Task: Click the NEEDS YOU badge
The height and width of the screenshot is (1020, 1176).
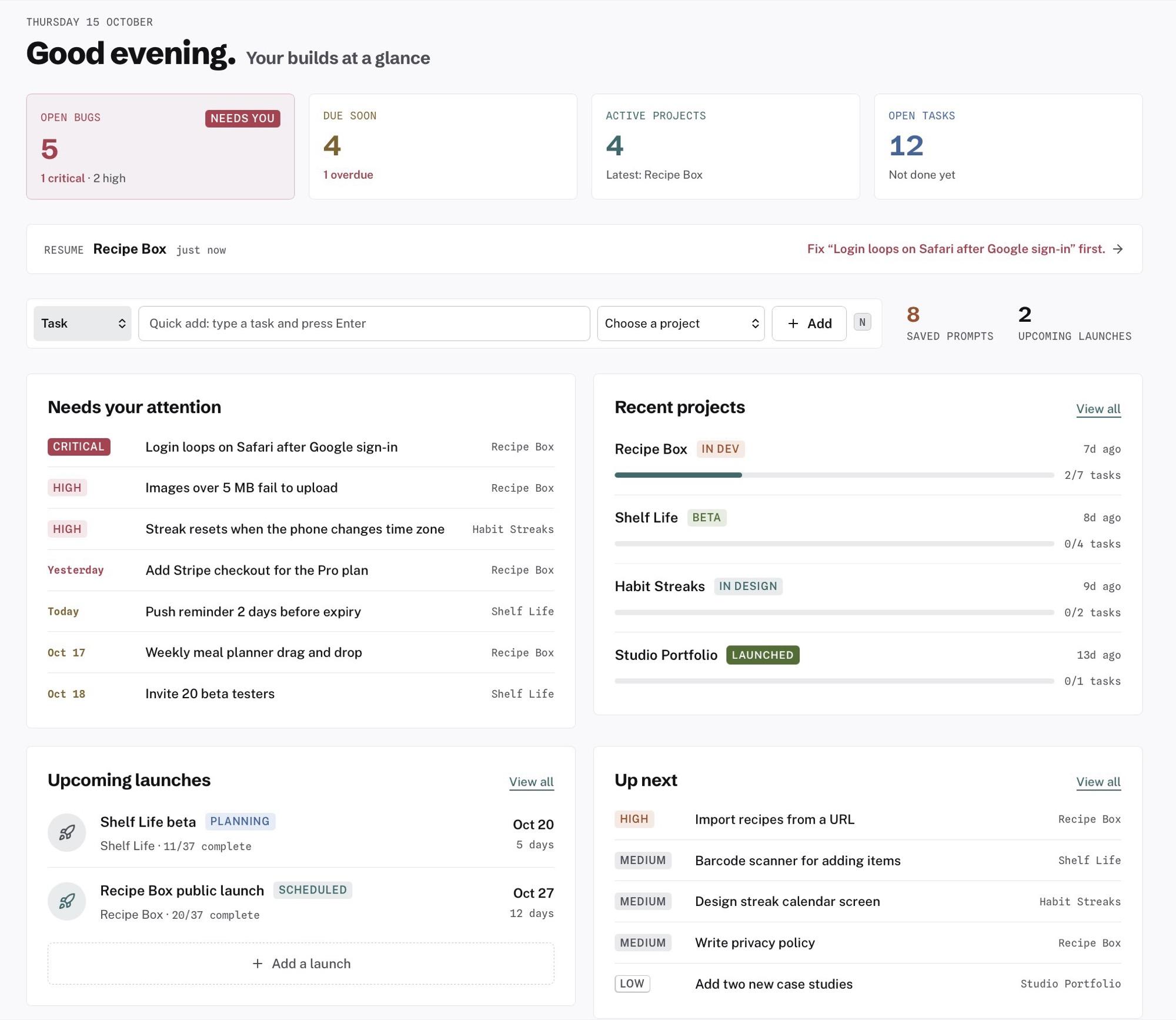Action: [x=242, y=118]
